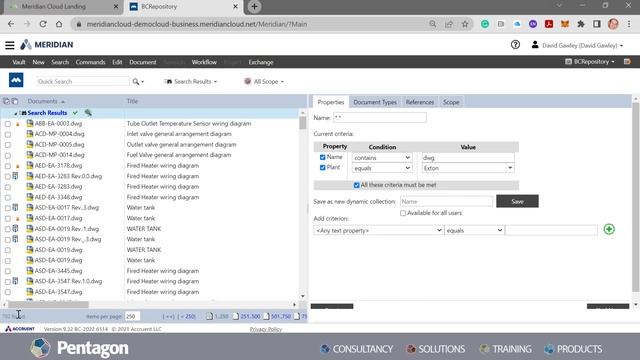
Task: Click the Save dynamic collection button
Action: tap(517, 201)
